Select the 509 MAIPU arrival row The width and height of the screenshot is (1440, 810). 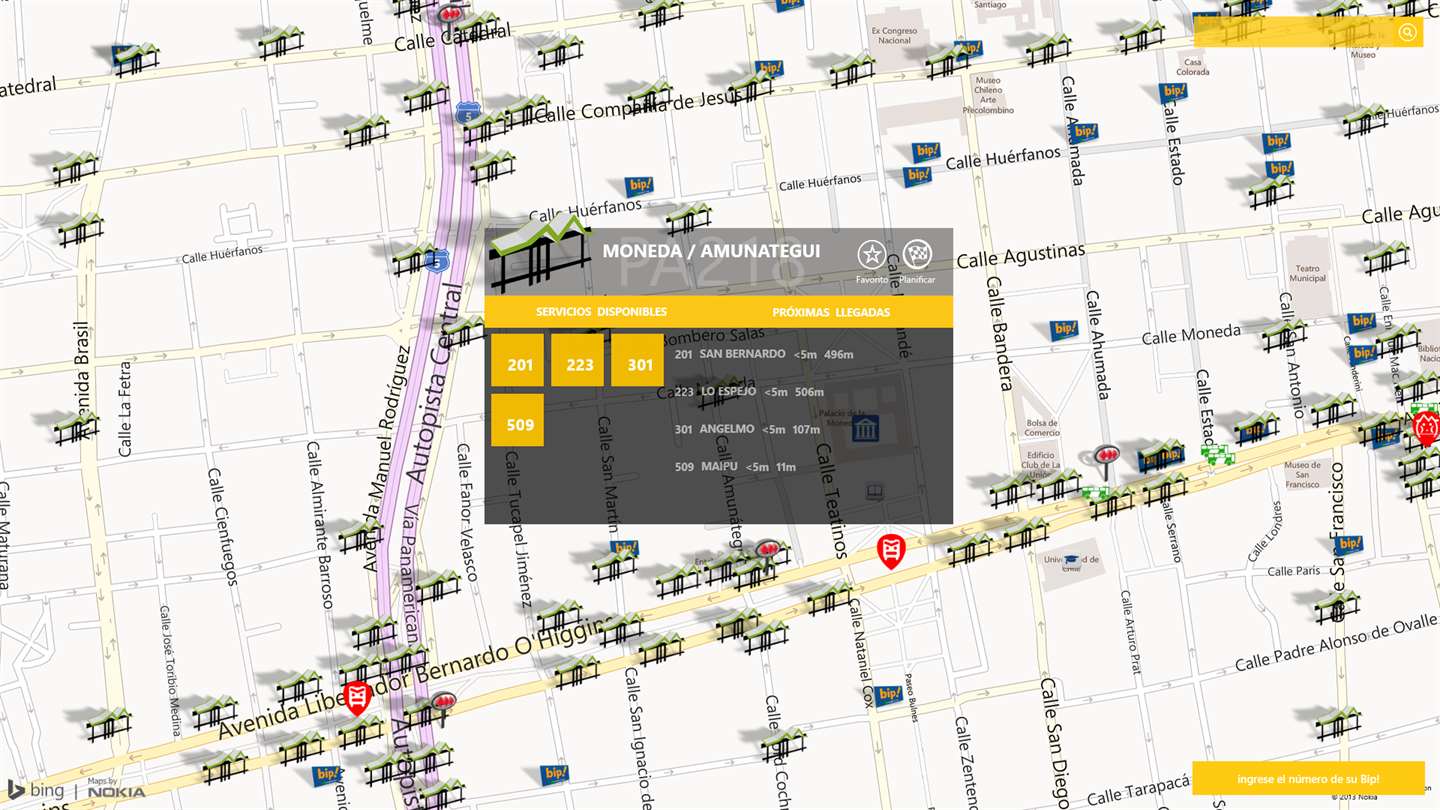[735, 467]
